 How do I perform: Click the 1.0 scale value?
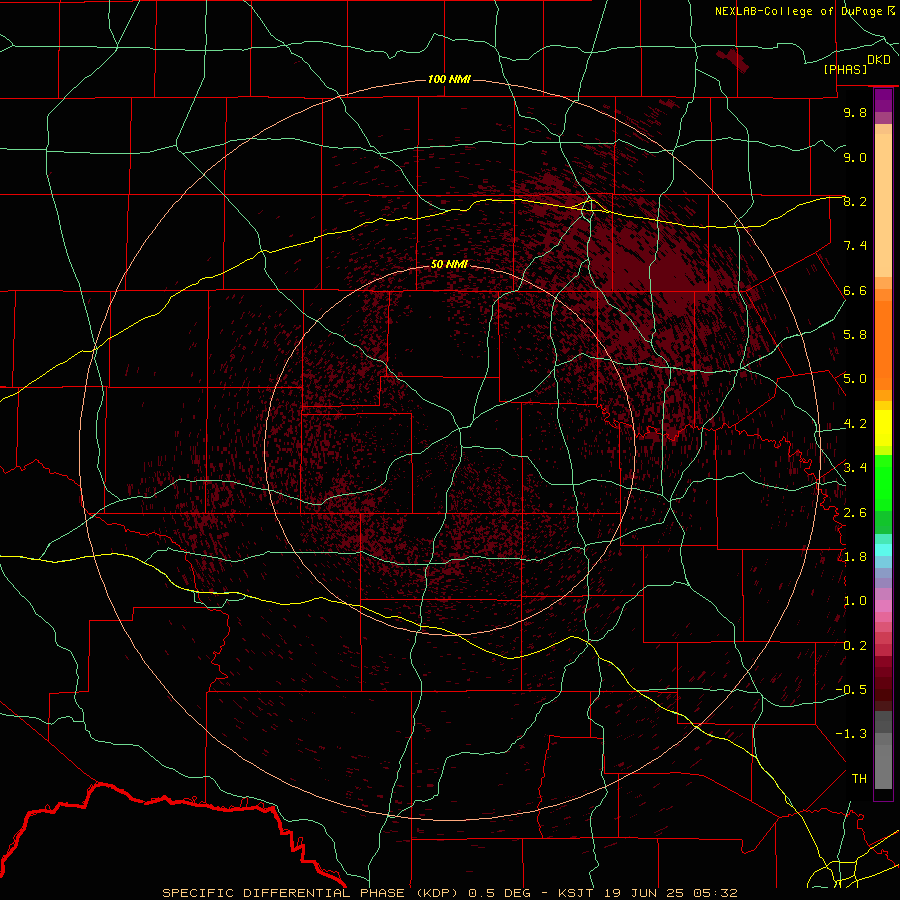click(x=855, y=601)
